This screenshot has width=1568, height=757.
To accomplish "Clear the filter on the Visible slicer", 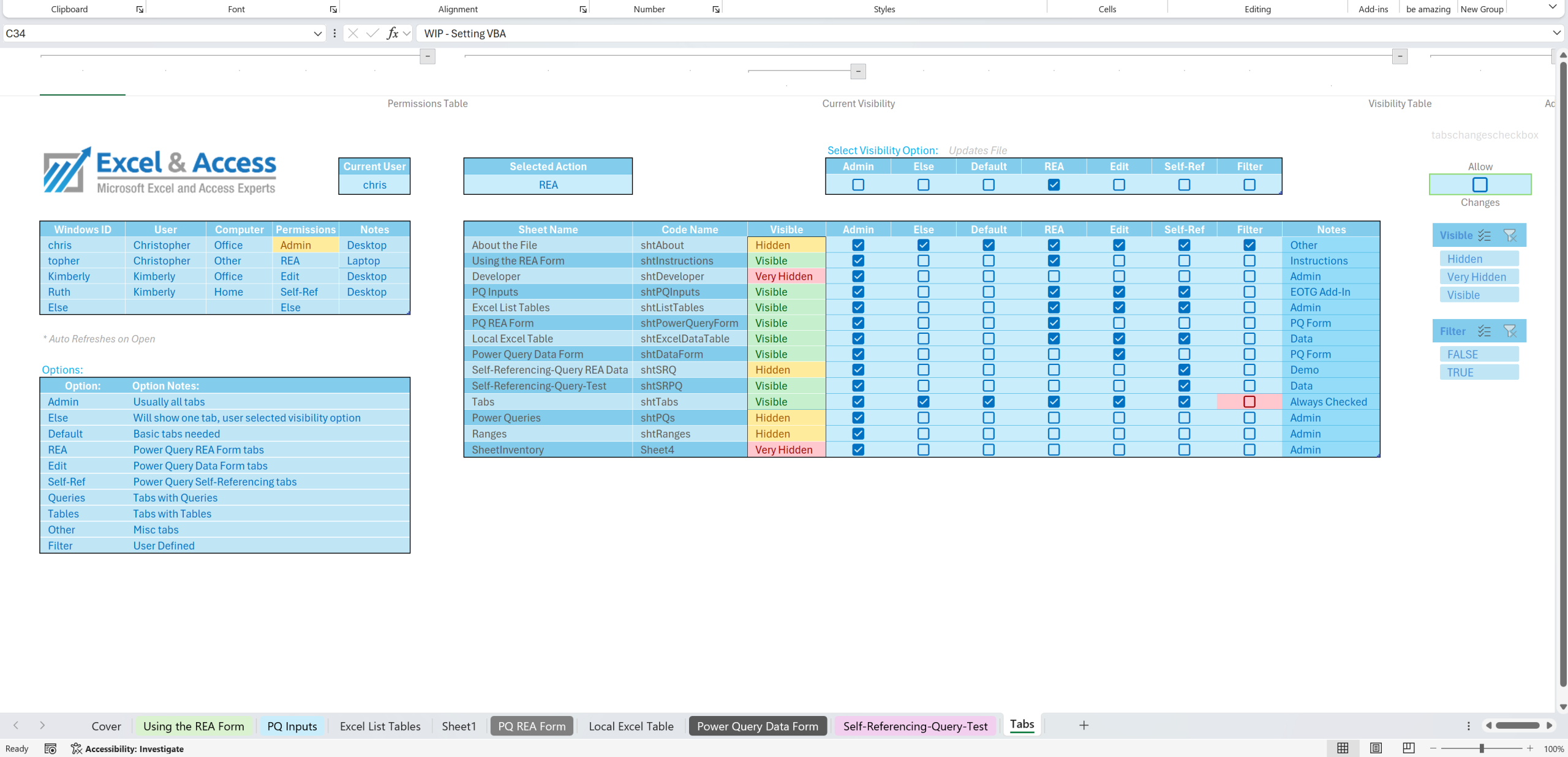I will (x=1510, y=235).
